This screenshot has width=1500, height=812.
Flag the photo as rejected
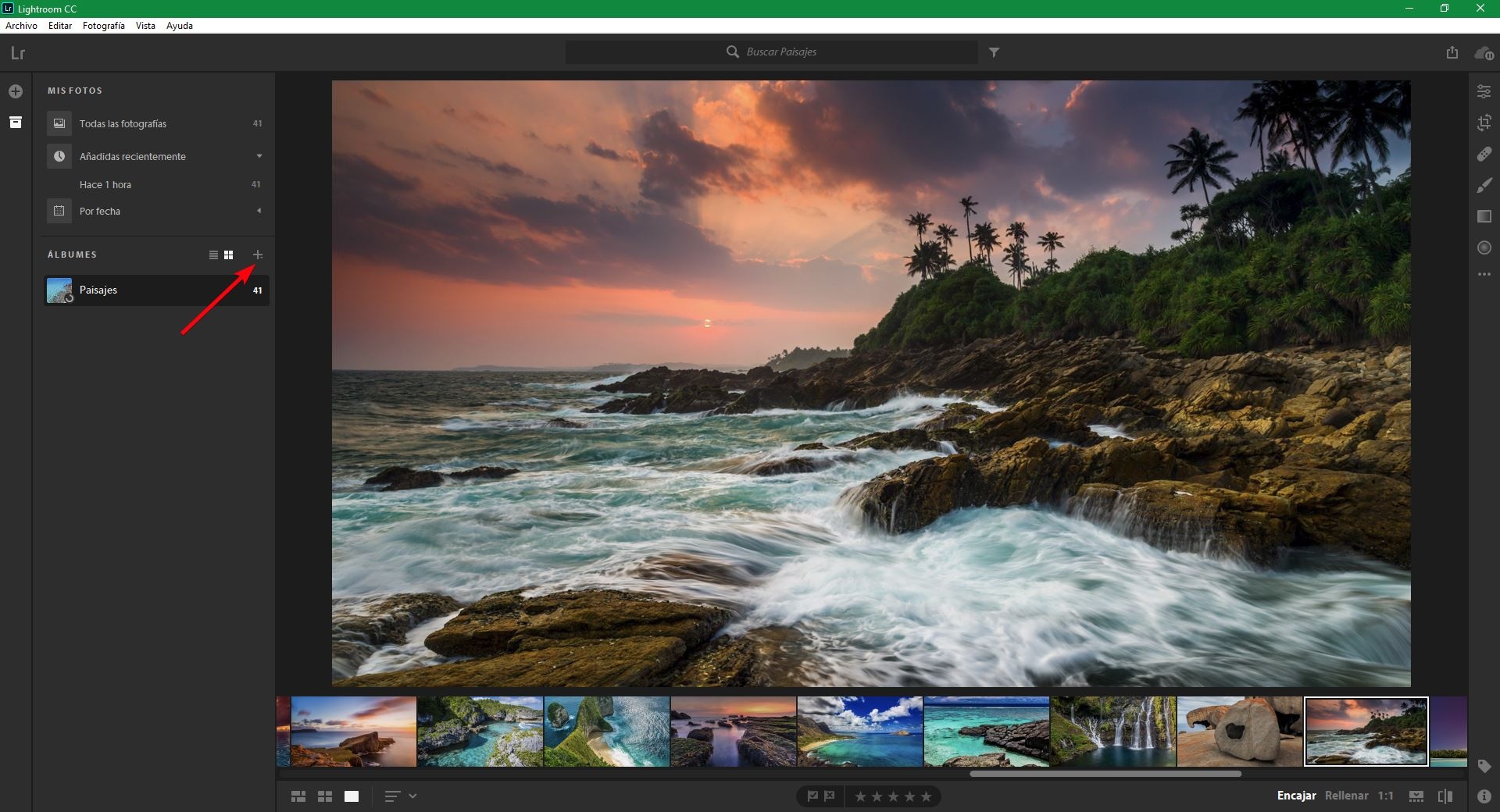pos(830,796)
